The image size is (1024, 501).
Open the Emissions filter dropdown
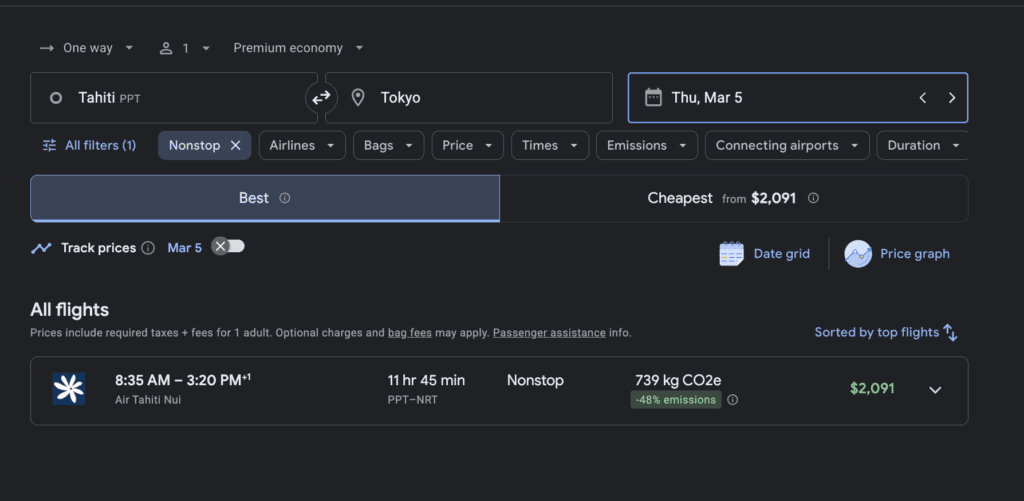(647, 145)
